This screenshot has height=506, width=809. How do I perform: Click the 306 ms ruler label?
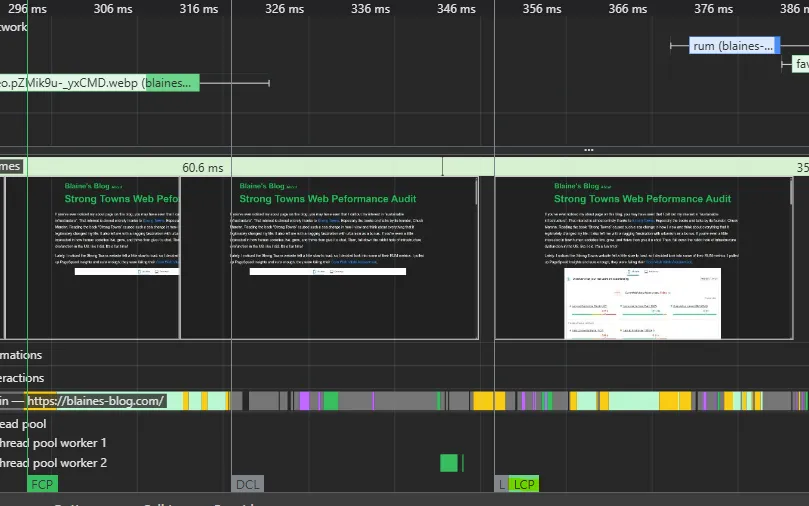[113, 9]
